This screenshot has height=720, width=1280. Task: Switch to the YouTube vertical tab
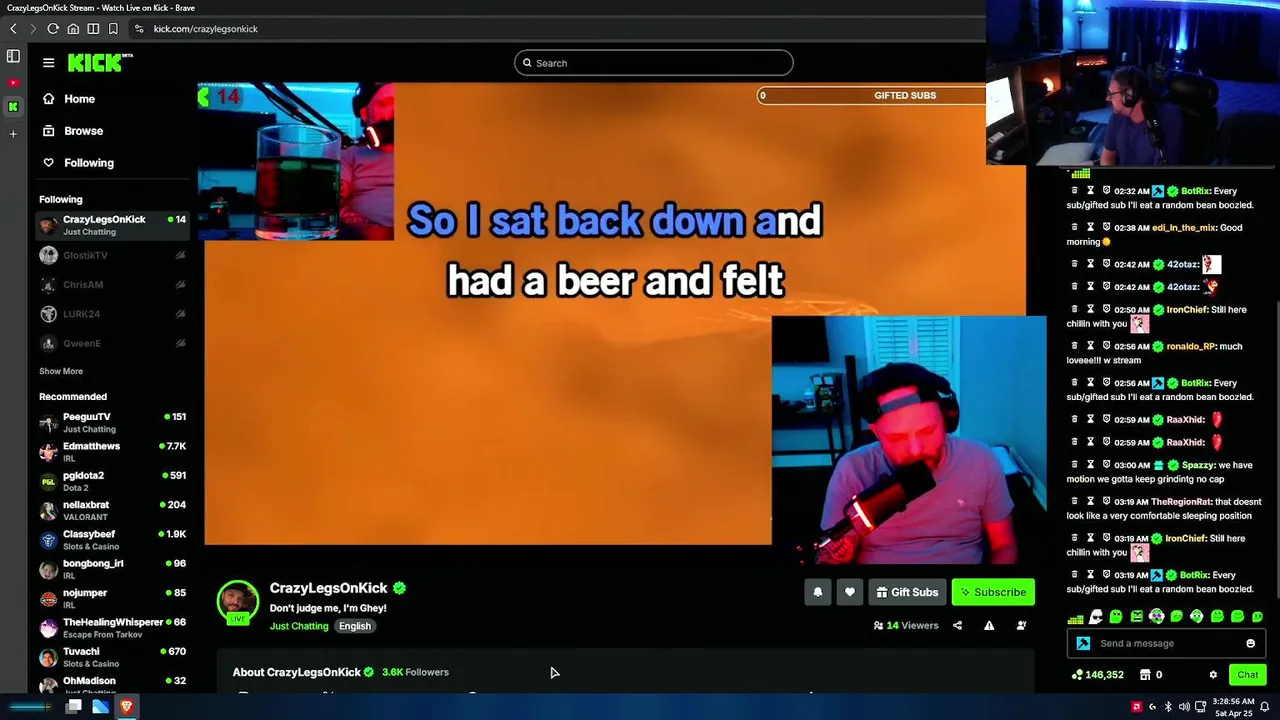[x=13, y=83]
